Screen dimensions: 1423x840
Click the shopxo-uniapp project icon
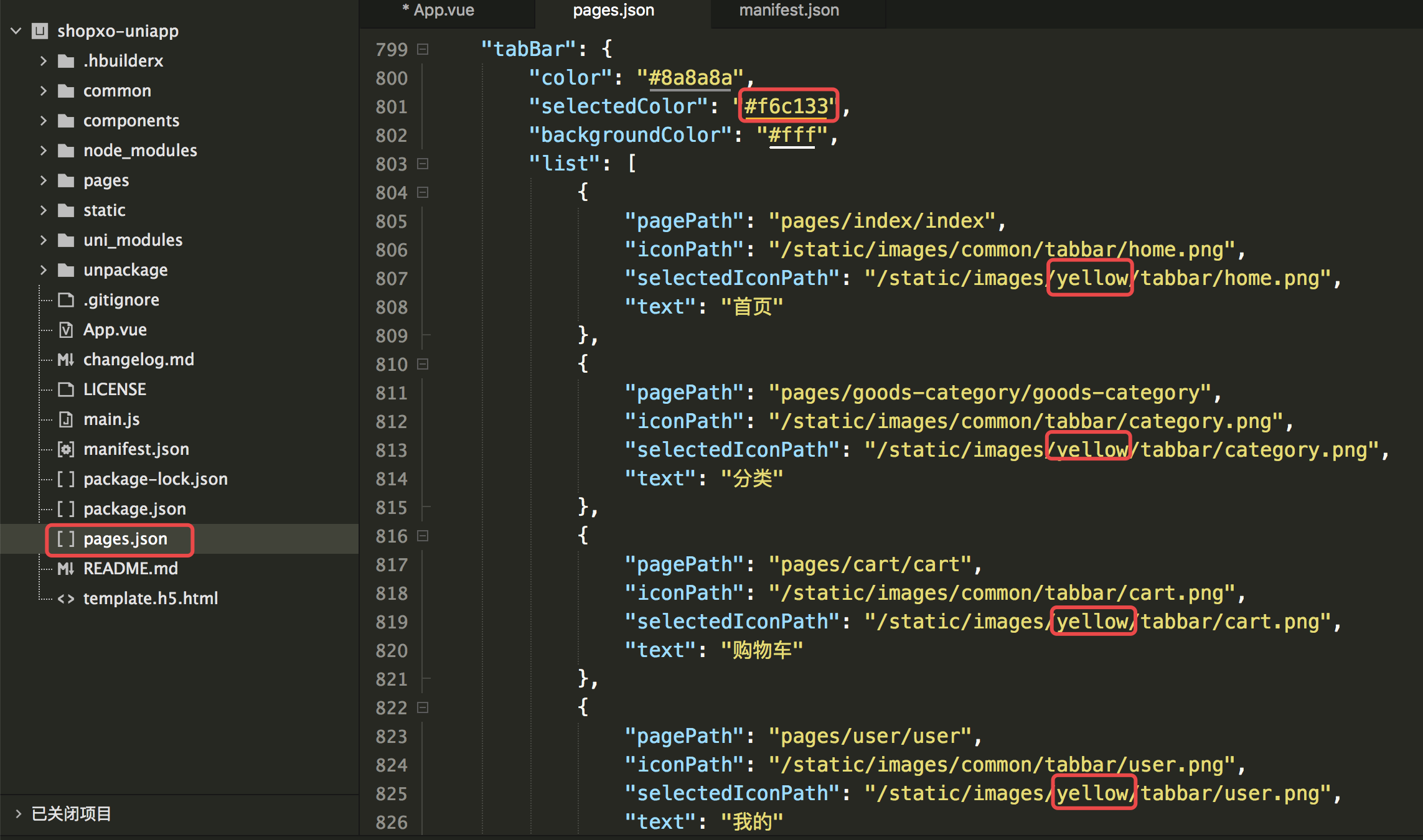coord(40,31)
